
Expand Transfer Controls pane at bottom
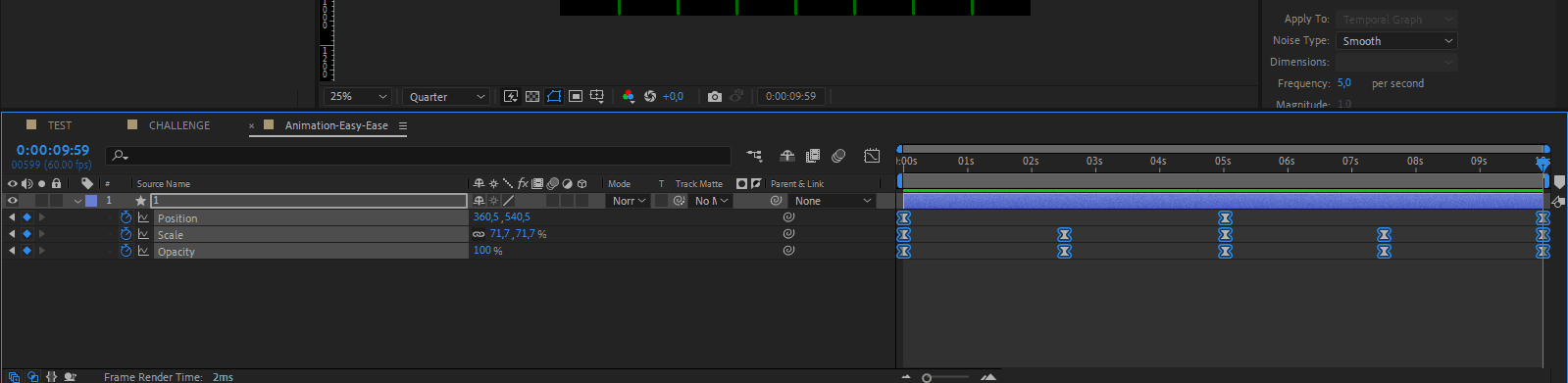pyautogui.click(x=32, y=376)
